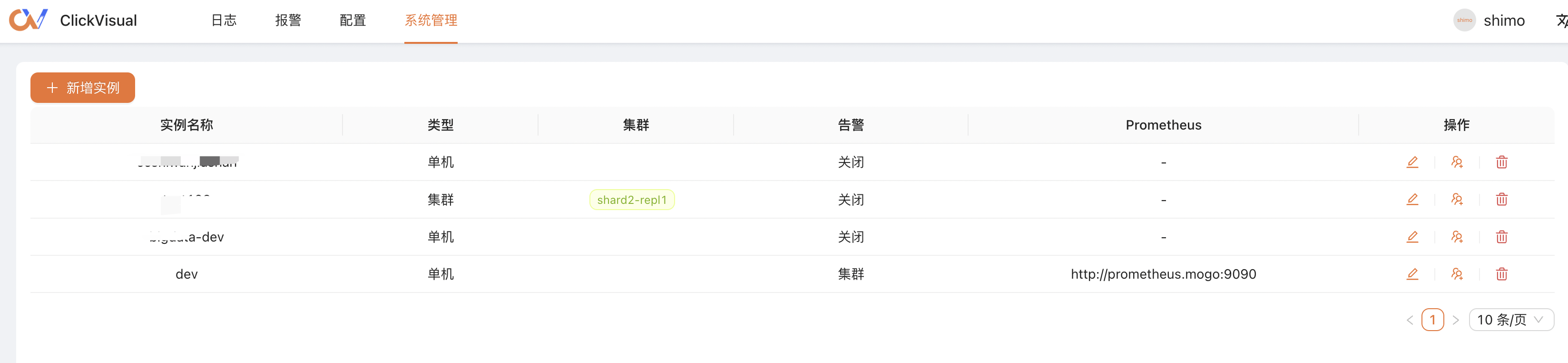Edit the a-dev instance row

(x=1412, y=237)
